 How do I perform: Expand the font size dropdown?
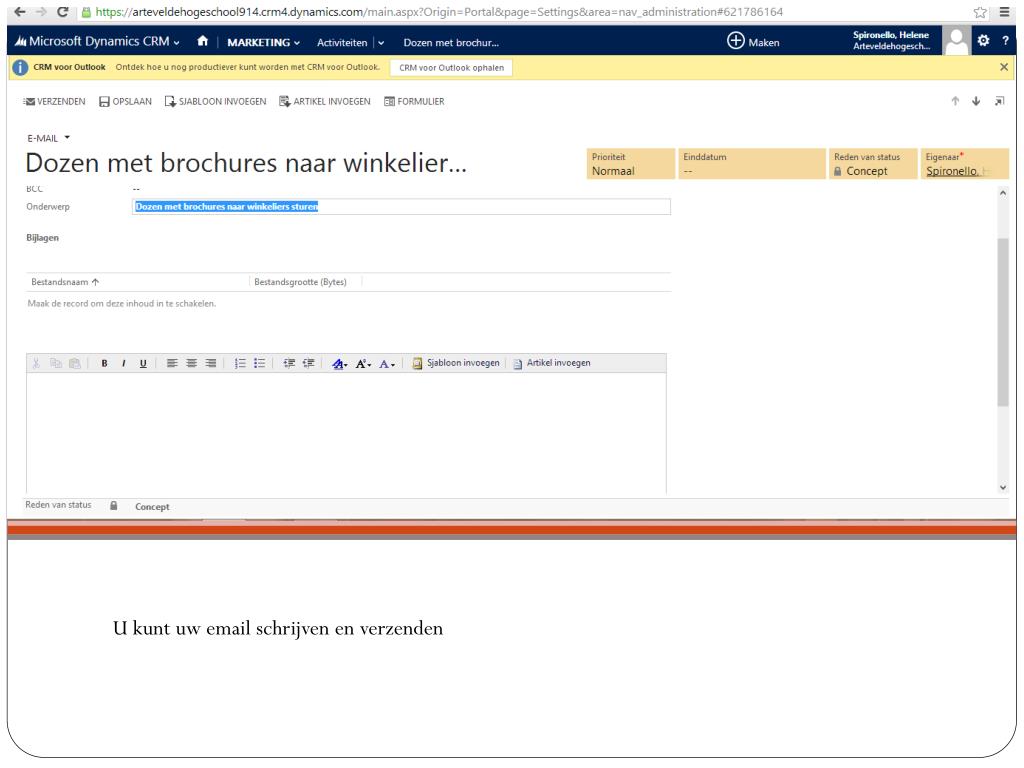pos(364,363)
